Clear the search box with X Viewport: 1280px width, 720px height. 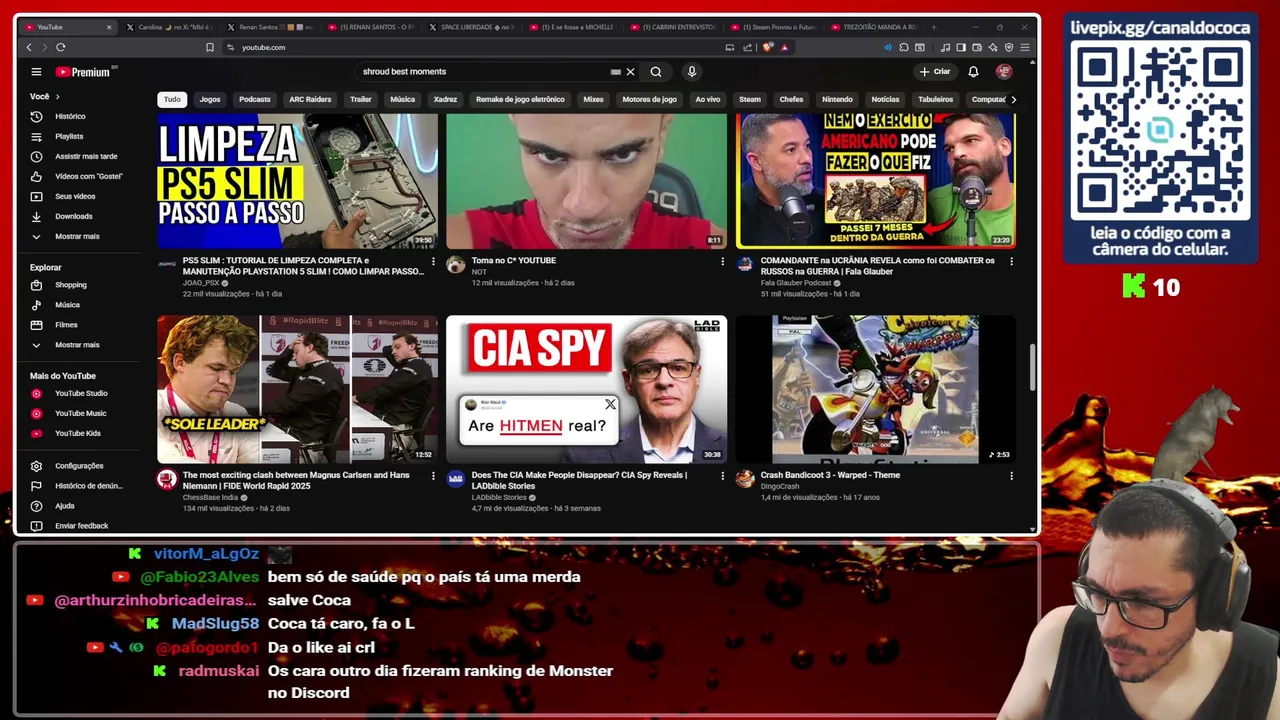click(x=630, y=72)
